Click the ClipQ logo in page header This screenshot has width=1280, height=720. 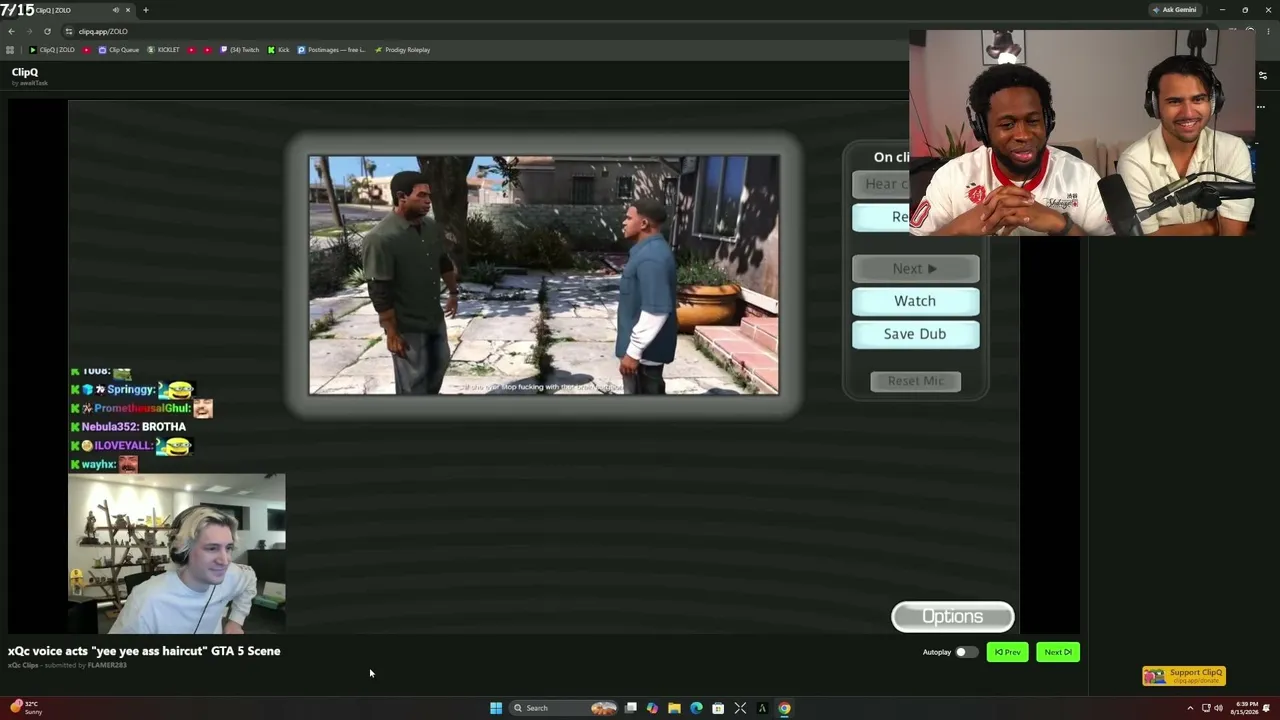coord(25,72)
